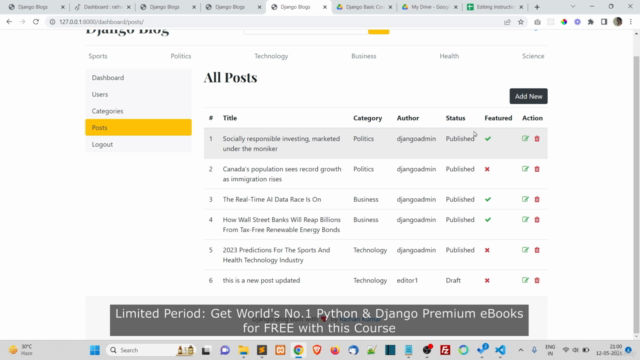Click not-featured cross for 2023 Predictions post
640x360 pixels.
click(x=487, y=250)
